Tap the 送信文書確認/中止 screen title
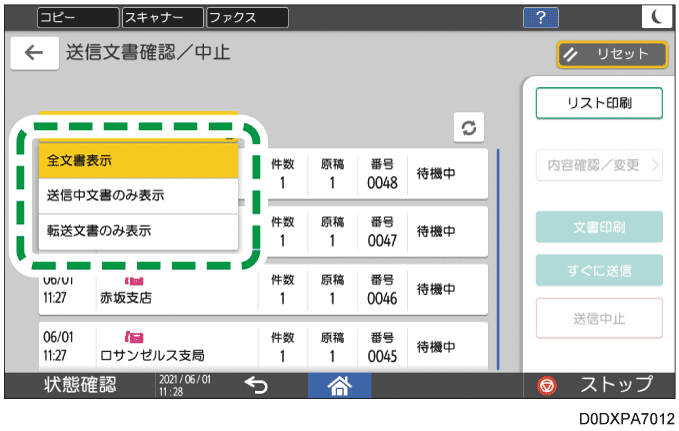Image resolution: width=679 pixels, height=431 pixels. pos(148,53)
